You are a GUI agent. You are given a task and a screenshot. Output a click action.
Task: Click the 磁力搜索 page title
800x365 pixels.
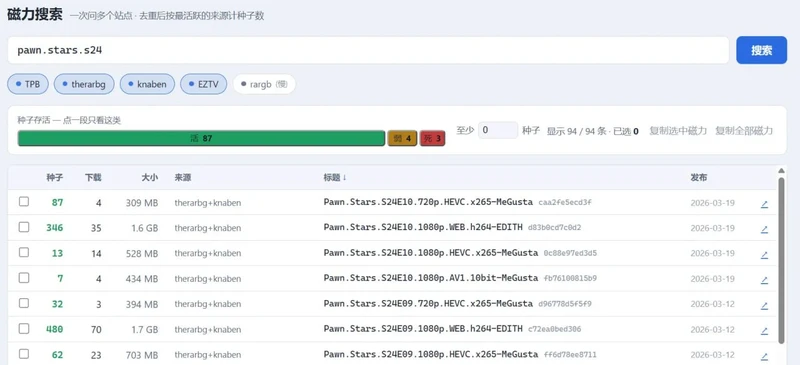[35, 14]
